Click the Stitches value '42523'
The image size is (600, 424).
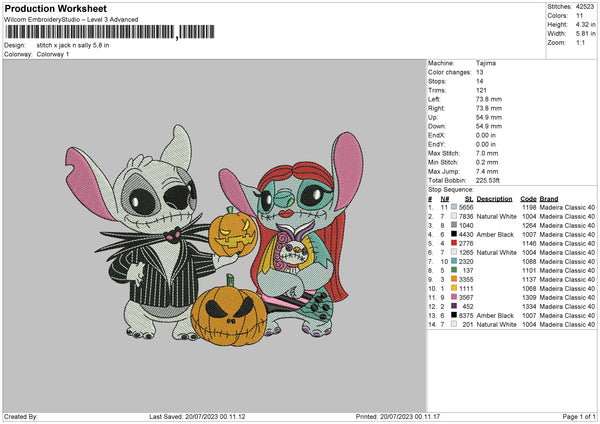(585, 7)
